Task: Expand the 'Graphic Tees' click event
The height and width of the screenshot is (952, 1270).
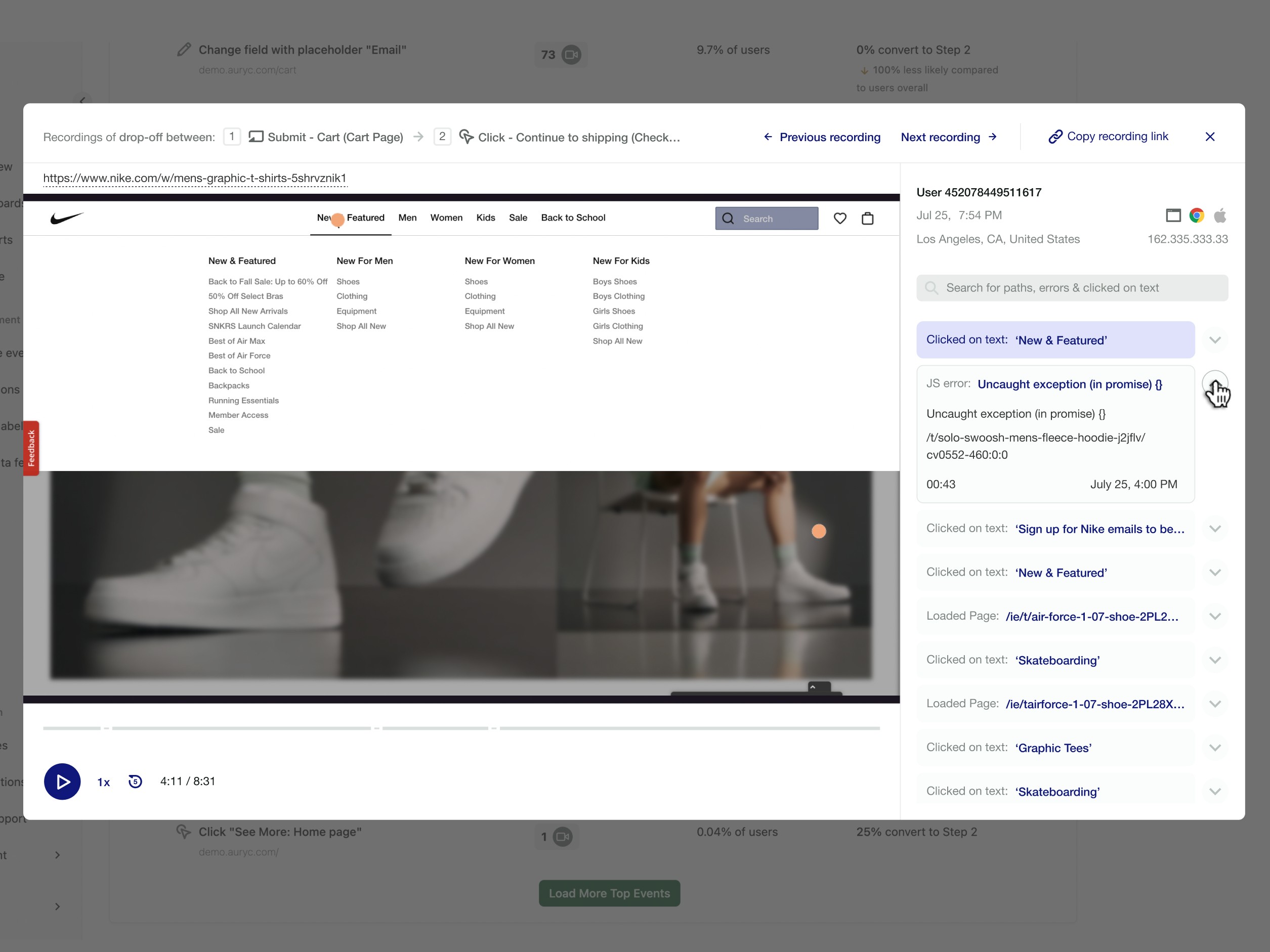Action: coord(1214,747)
